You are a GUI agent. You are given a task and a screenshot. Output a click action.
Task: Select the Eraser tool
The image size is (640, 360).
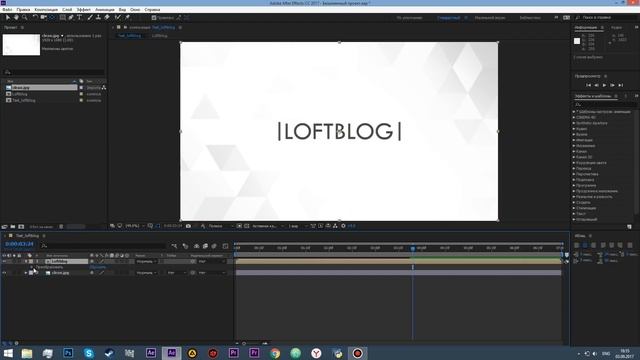click(107, 18)
